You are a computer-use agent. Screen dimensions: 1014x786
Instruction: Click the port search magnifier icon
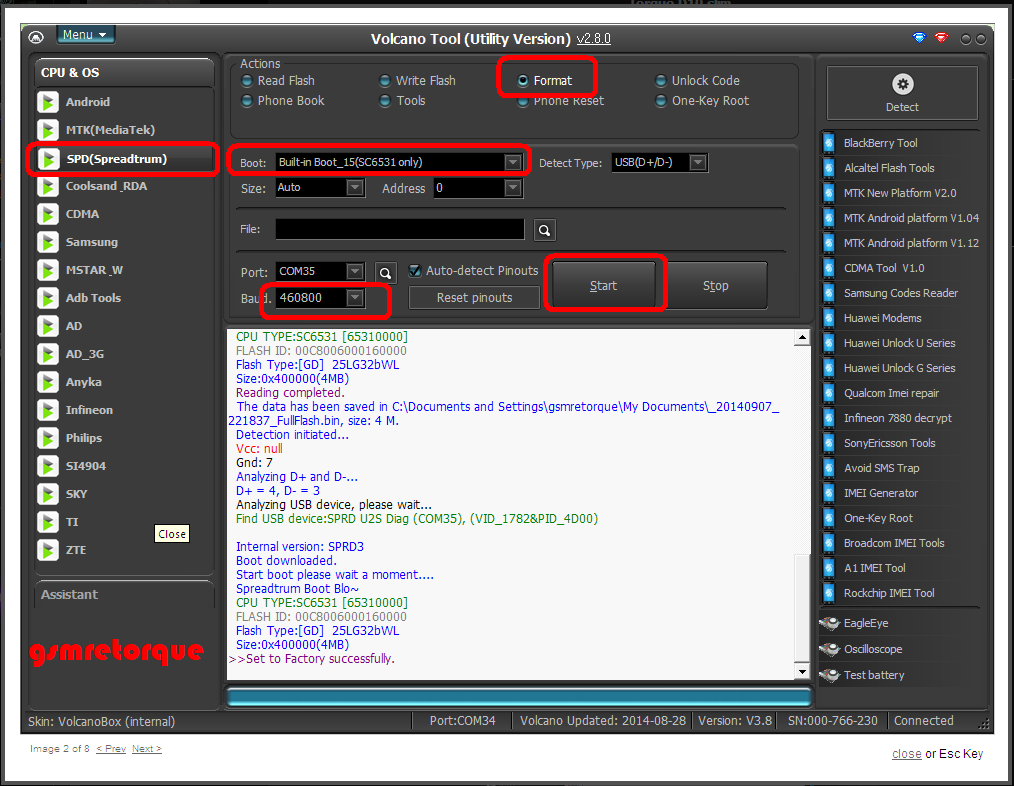[x=385, y=272]
